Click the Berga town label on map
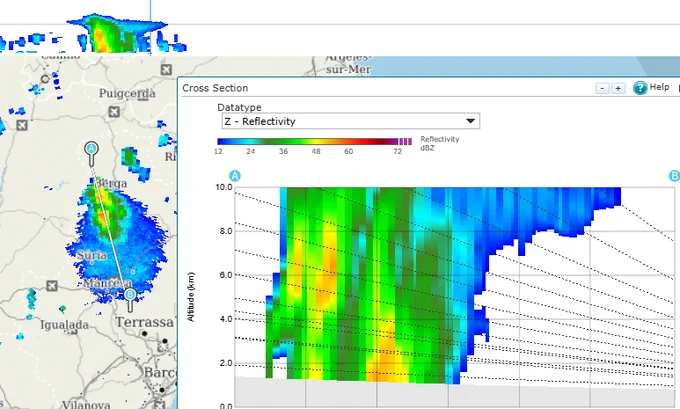Image resolution: width=680 pixels, height=409 pixels. [x=111, y=183]
